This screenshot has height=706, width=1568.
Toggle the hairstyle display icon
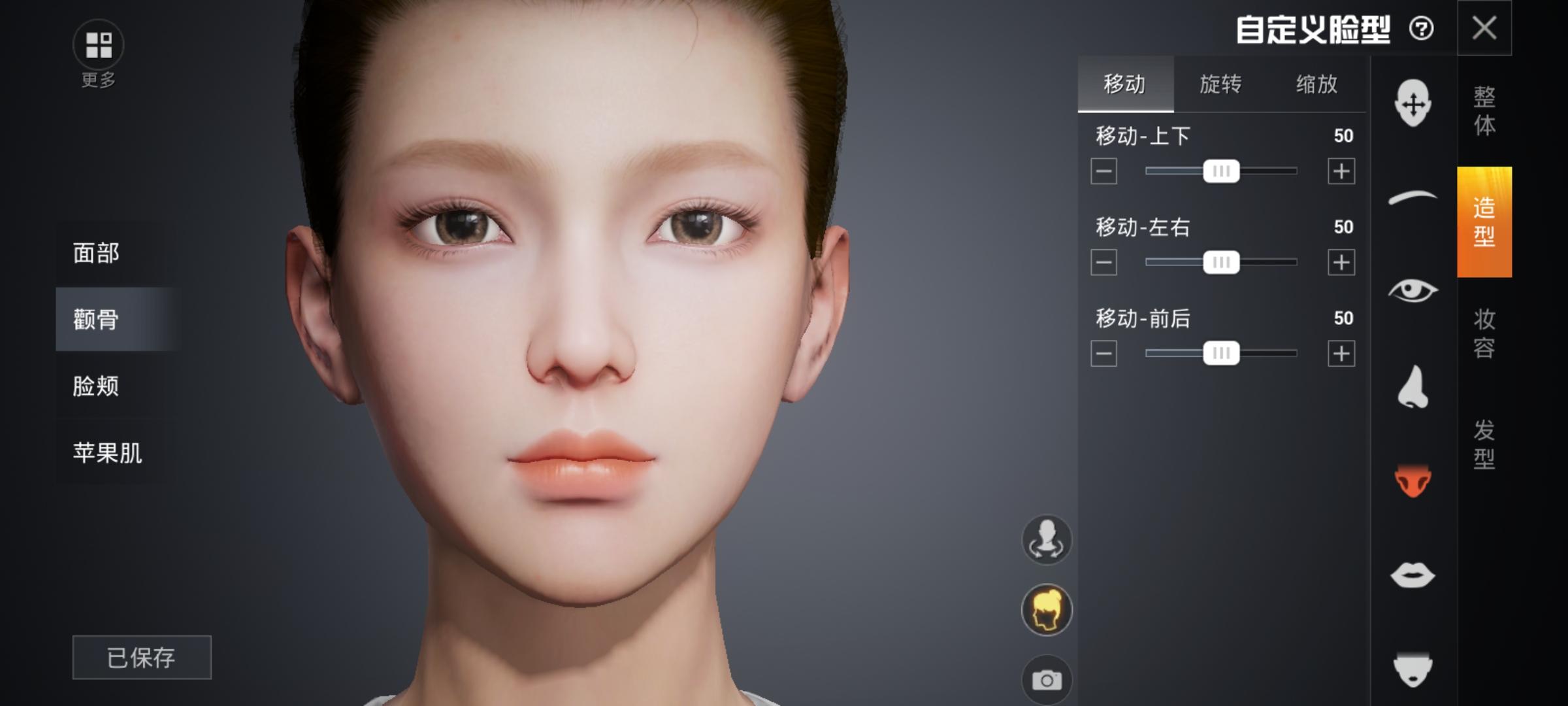(x=1047, y=610)
